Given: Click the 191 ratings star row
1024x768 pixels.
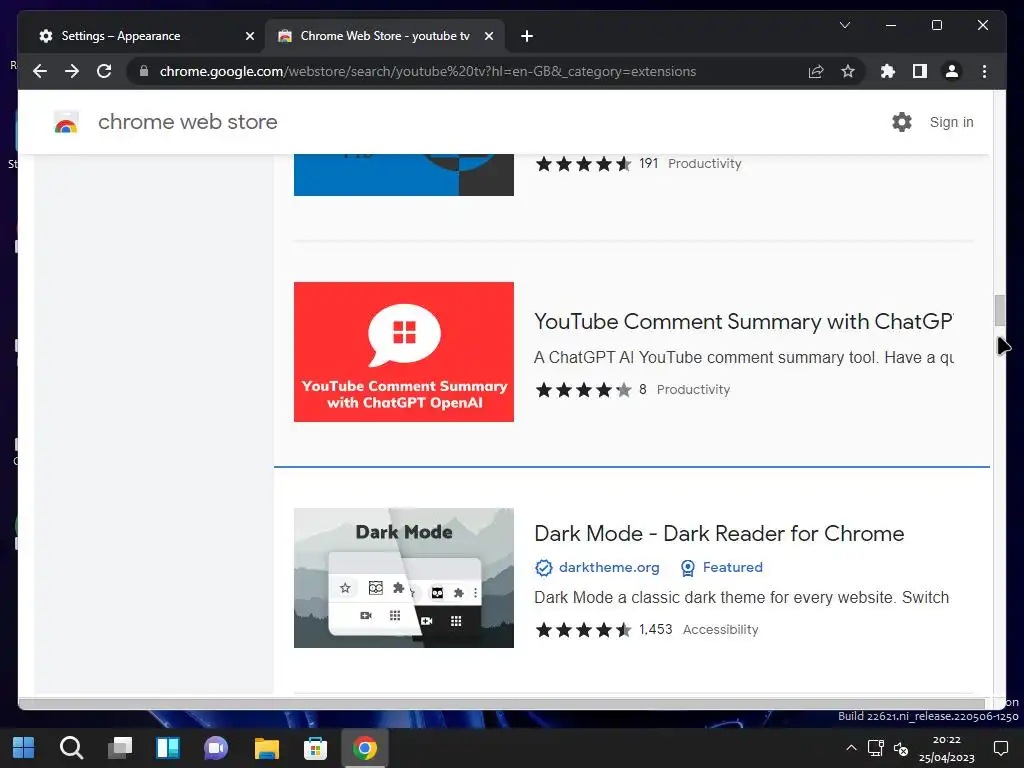Looking at the screenshot, I should 583,164.
